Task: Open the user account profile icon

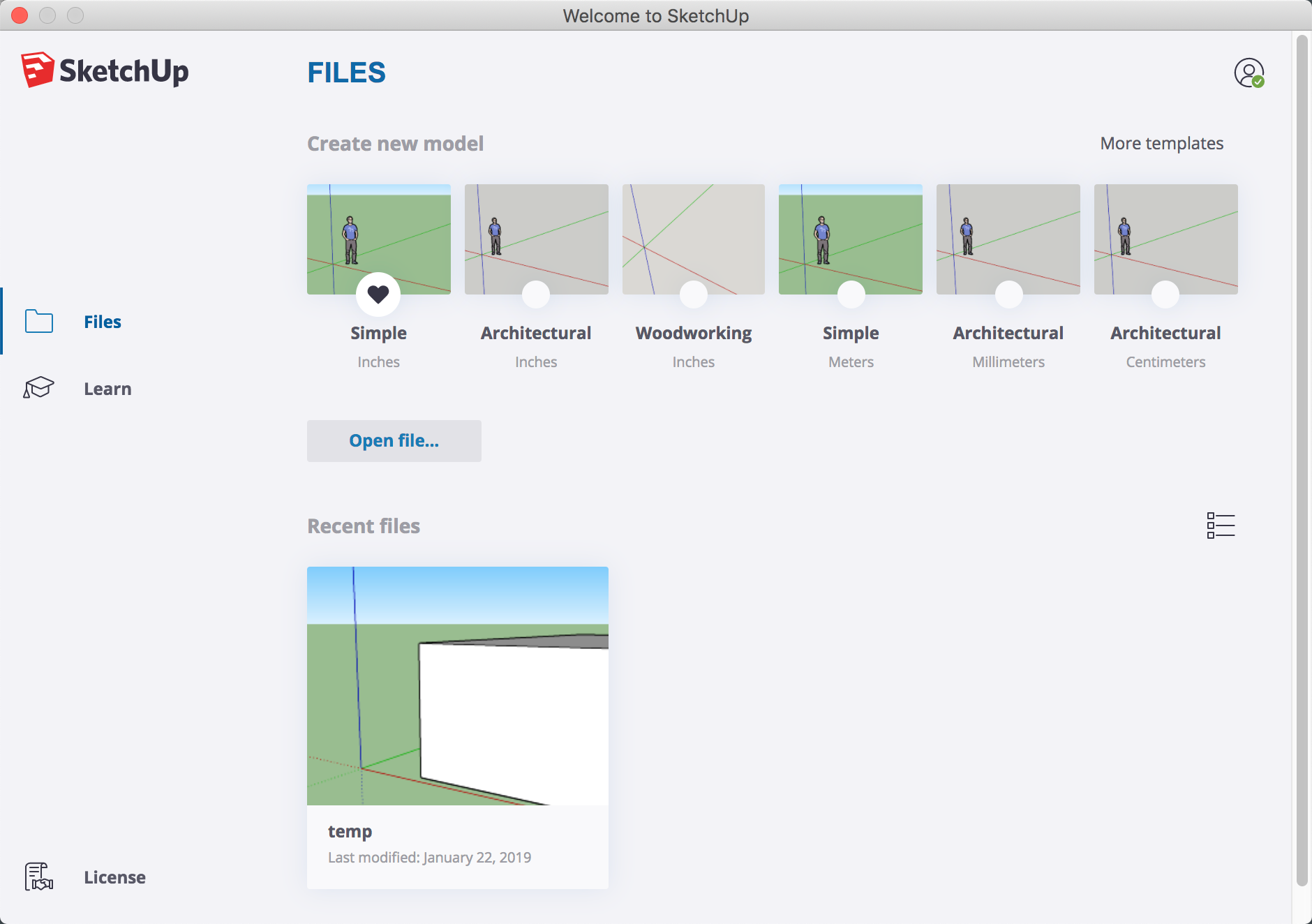Action: coord(1248,73)
